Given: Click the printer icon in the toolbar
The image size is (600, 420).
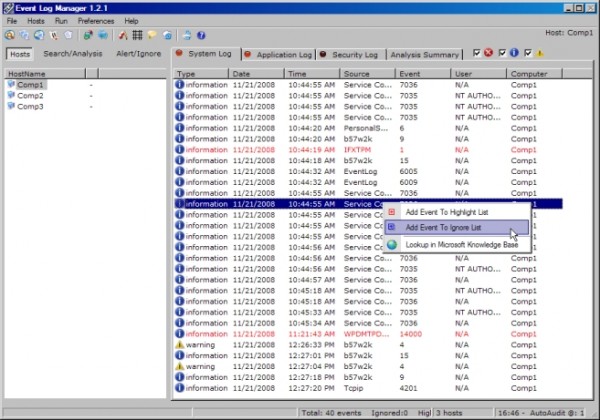Looking at the screenshot, I should click(x=185, y=35).
